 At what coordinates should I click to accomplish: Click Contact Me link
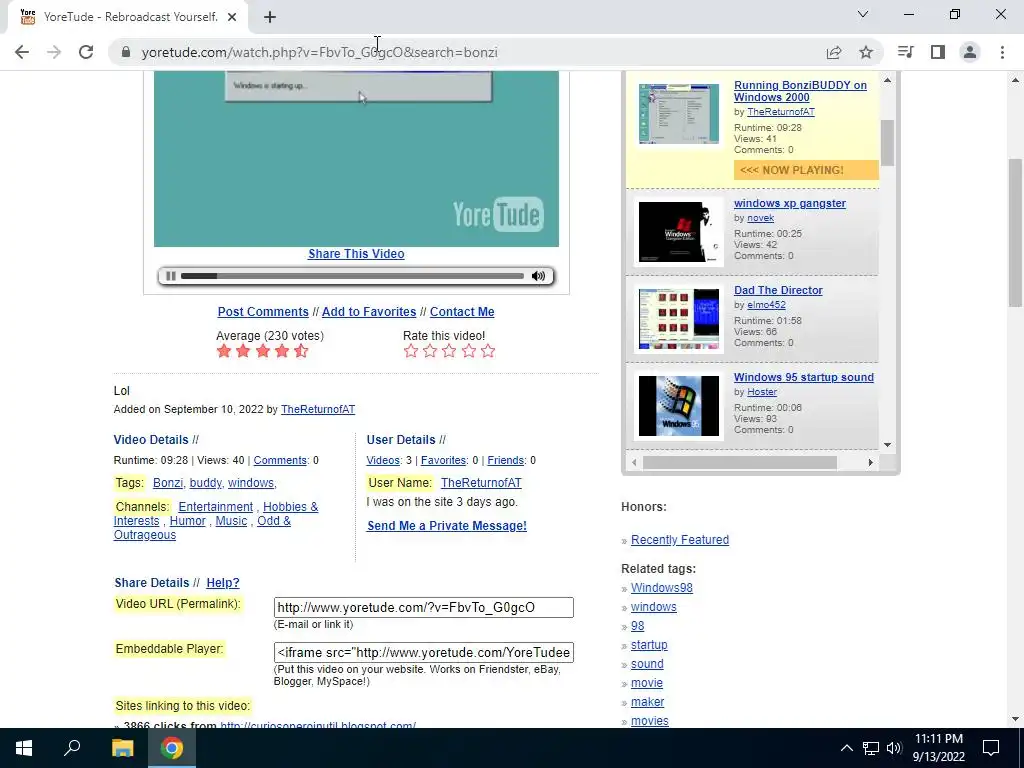462,312
